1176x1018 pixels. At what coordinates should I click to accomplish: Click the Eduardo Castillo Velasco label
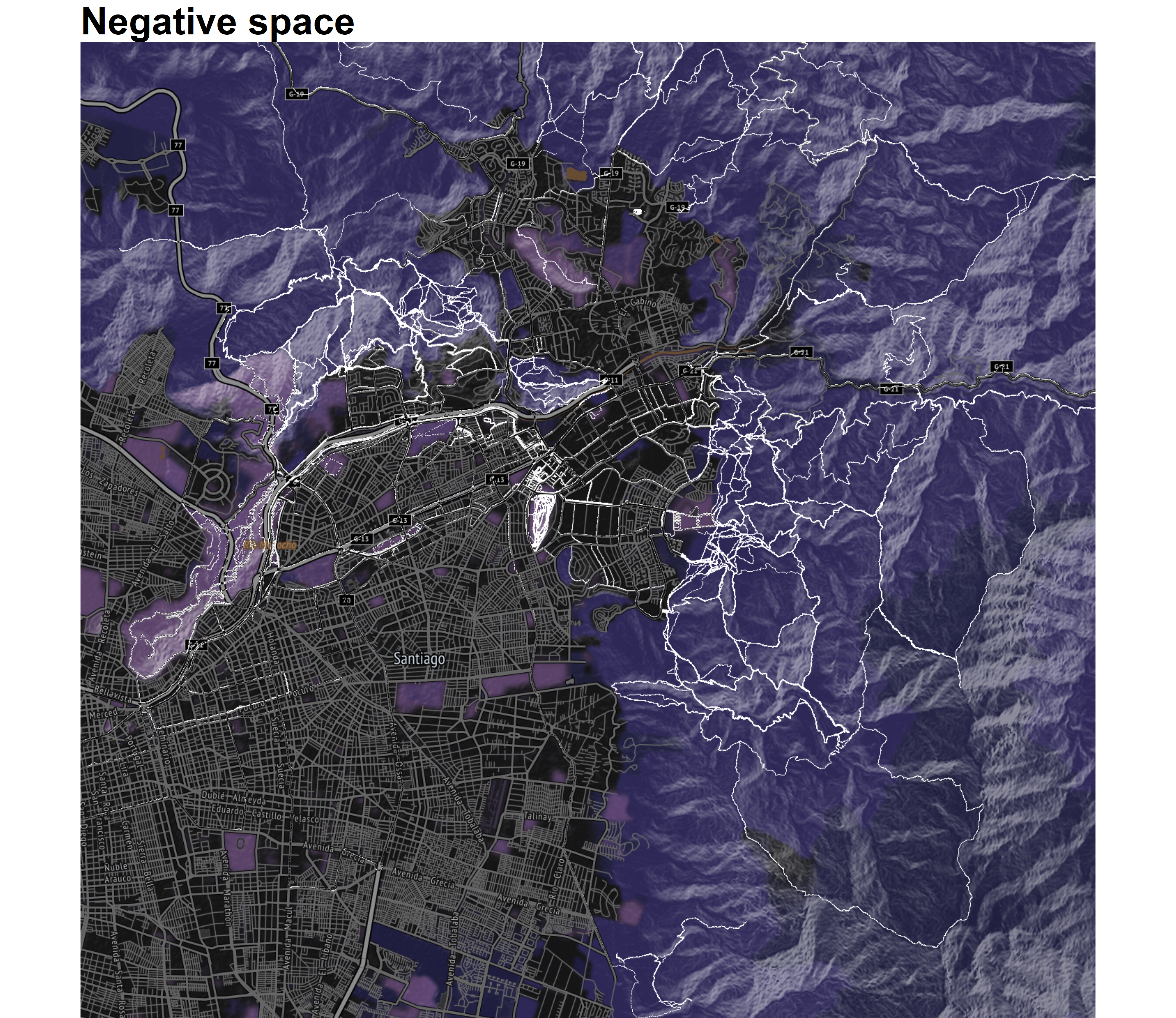click(265, 814)
